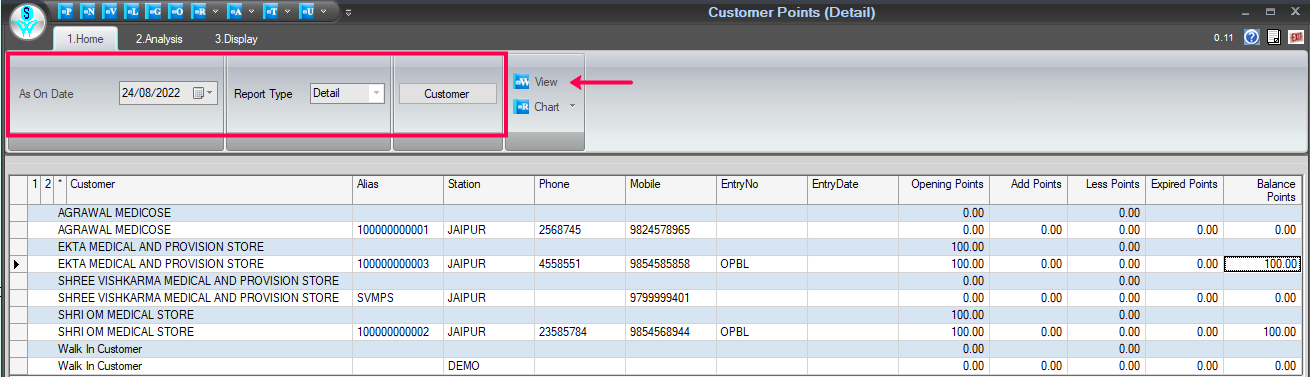Click the Alias column header
The width and height of the screenshot is (1310, 377).
click(x=397, y=190)
